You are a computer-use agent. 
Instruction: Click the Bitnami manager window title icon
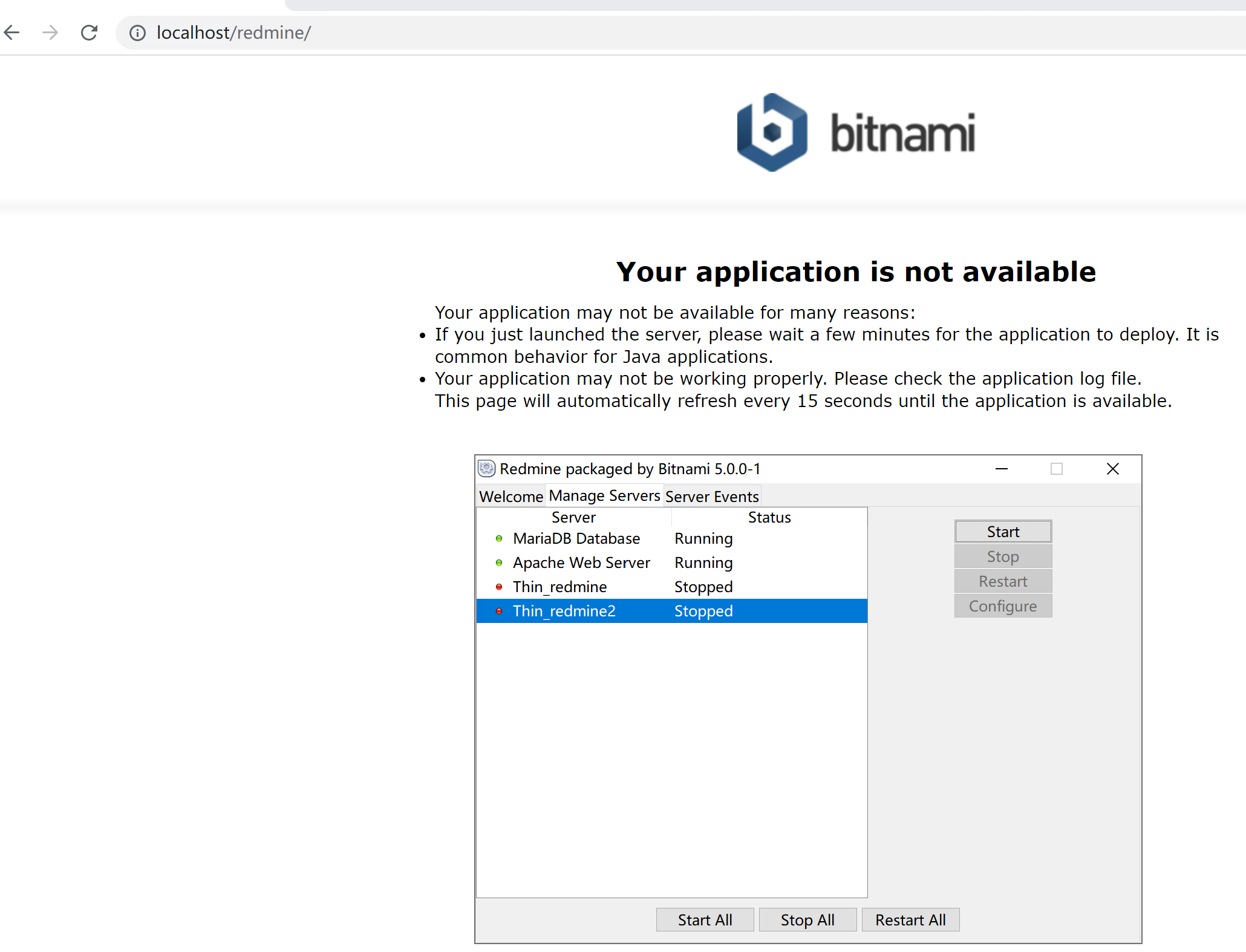(487, 469)
